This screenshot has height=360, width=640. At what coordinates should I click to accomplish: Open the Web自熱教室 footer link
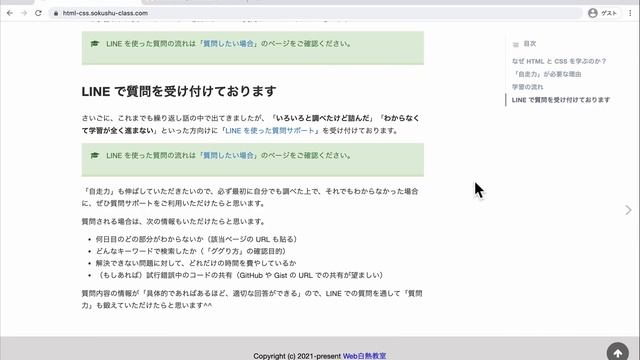(364, 356)
